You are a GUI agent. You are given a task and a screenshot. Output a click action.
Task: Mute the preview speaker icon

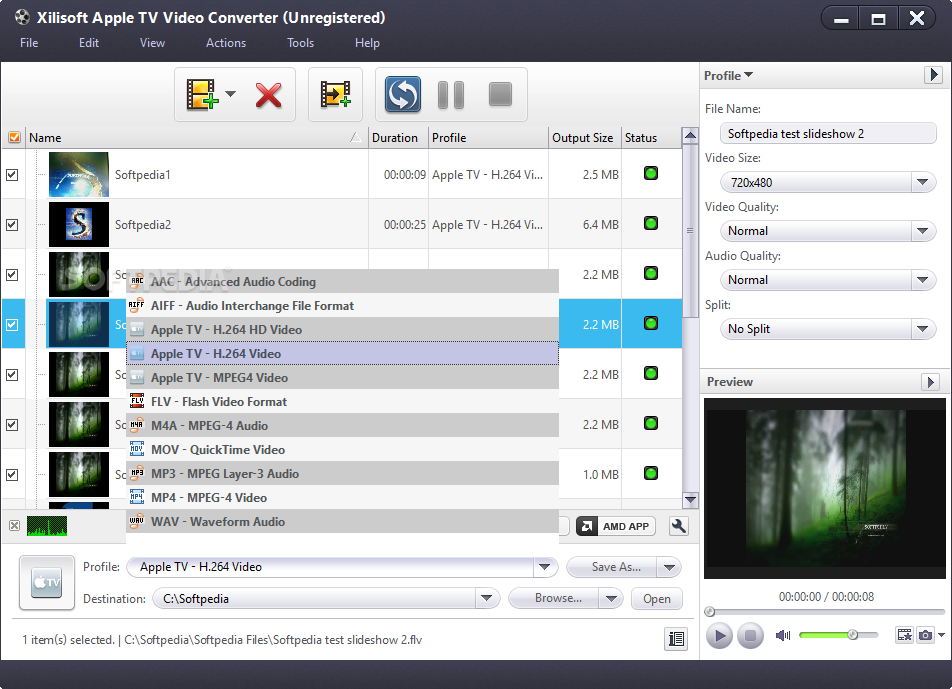[x=783, y=635]
